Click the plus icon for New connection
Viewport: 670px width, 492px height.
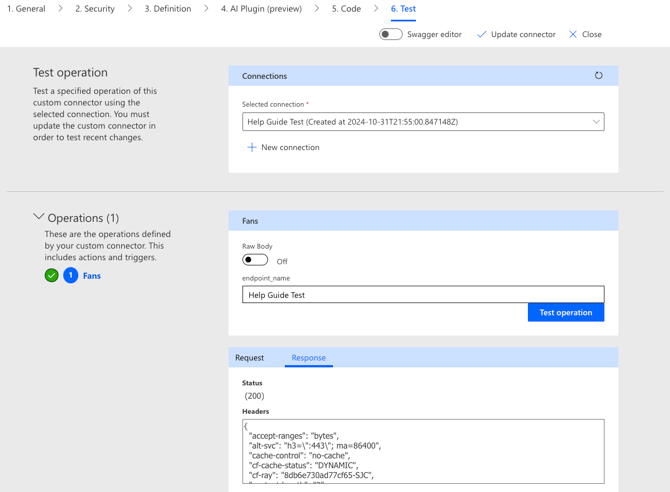click(x=252, y=147)
